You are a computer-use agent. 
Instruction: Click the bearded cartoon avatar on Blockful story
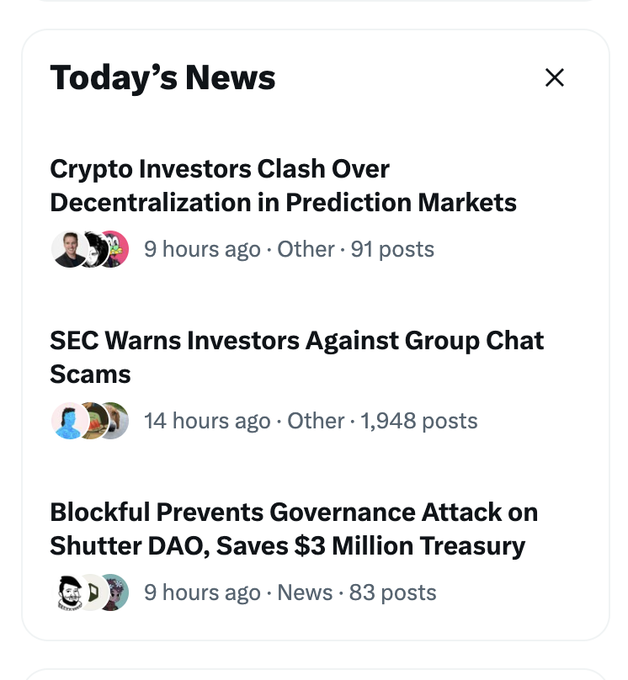click(68, 593)
